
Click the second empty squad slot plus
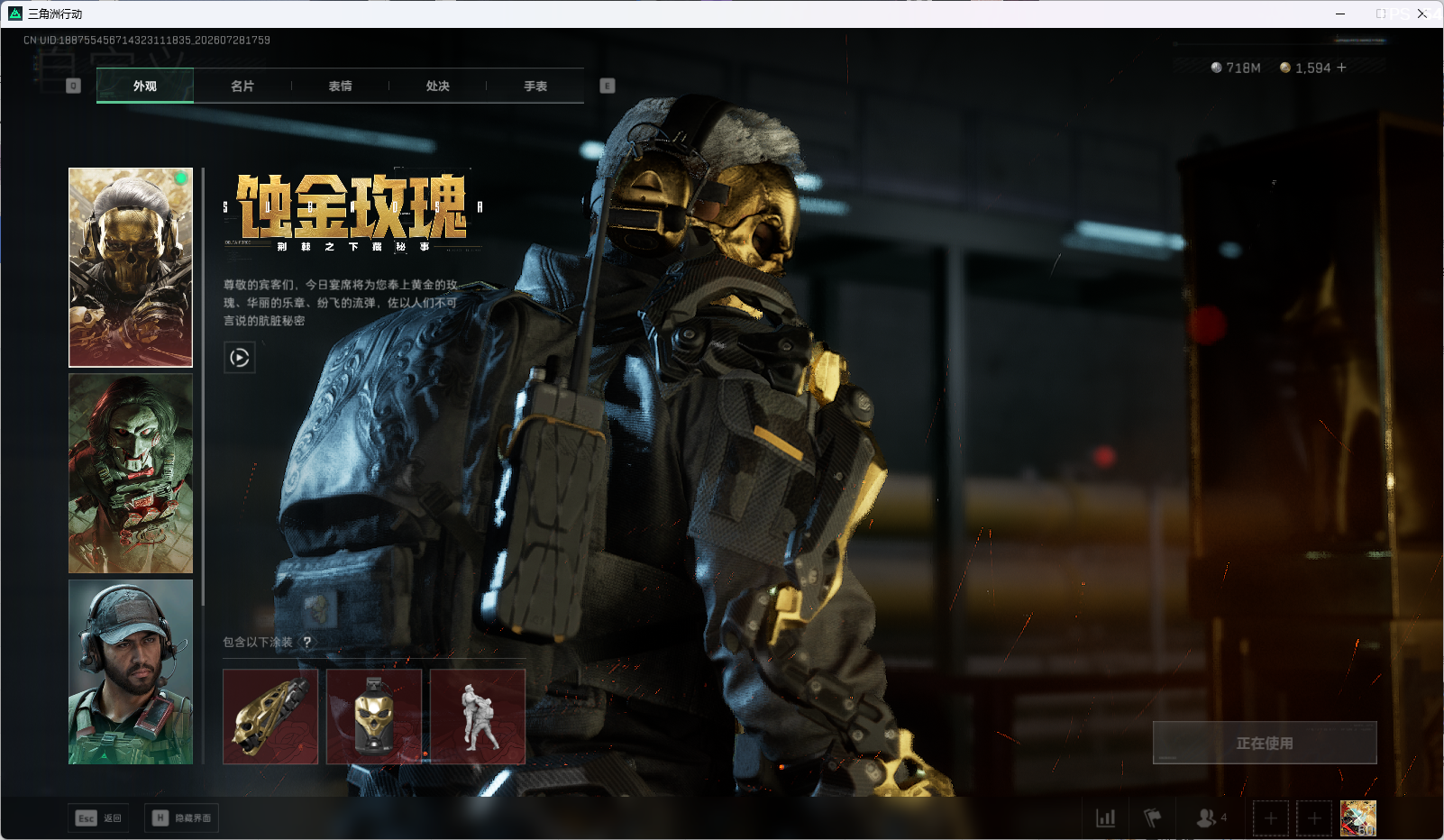pyautogui.click(x=1314, y=818)
